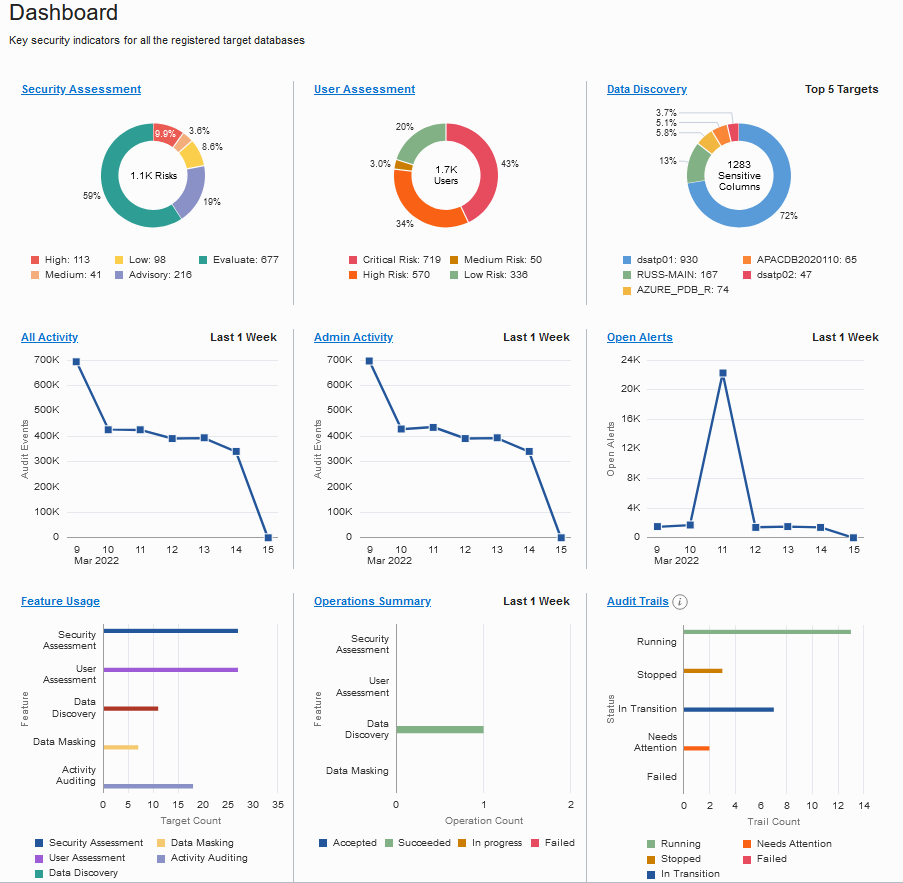Click the Mar 11 spike on Open Alerts
The width and height of the screenshot is (903, 883).
(x=722, y=373)
